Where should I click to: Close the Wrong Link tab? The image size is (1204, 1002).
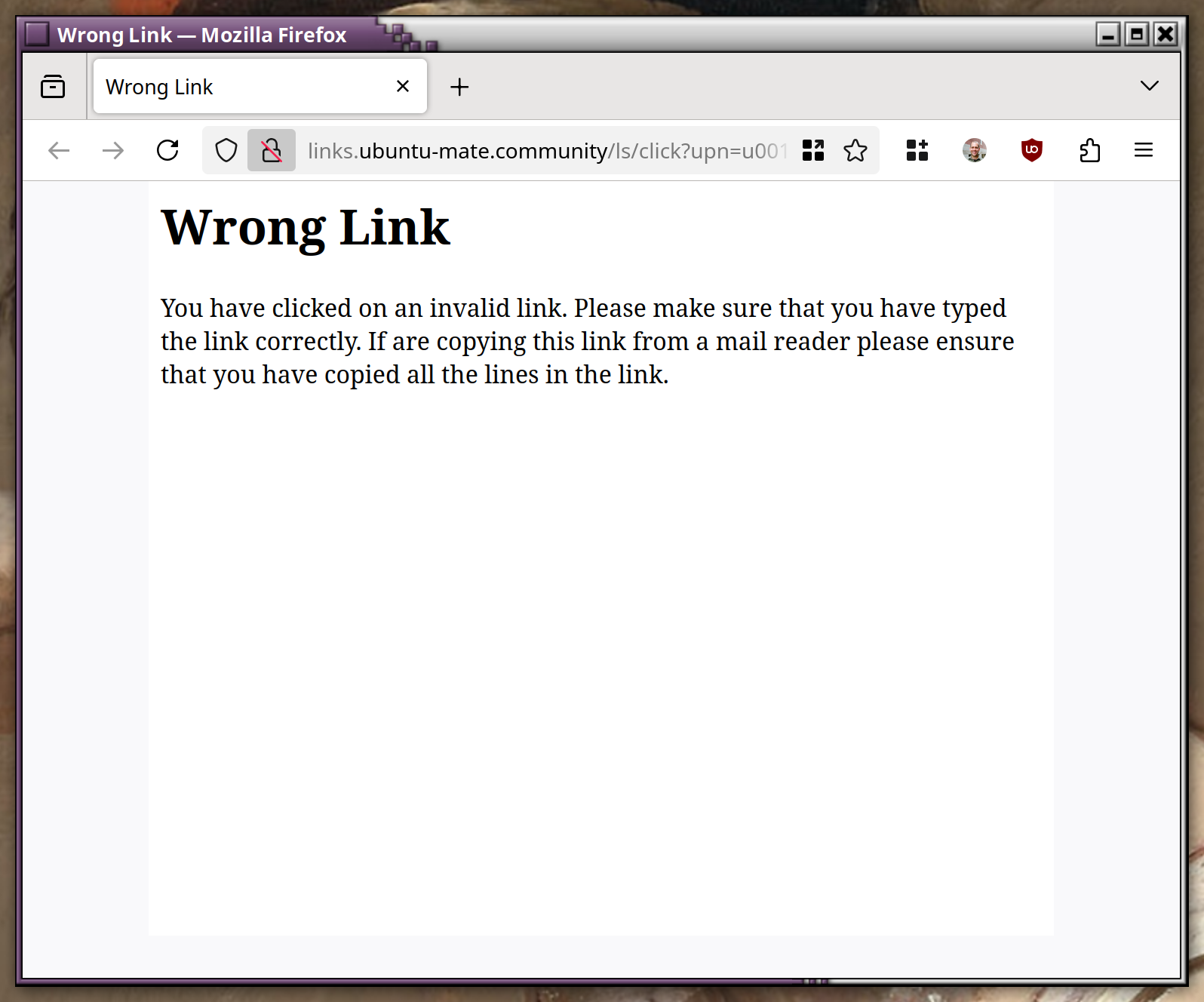pos(403,86)
